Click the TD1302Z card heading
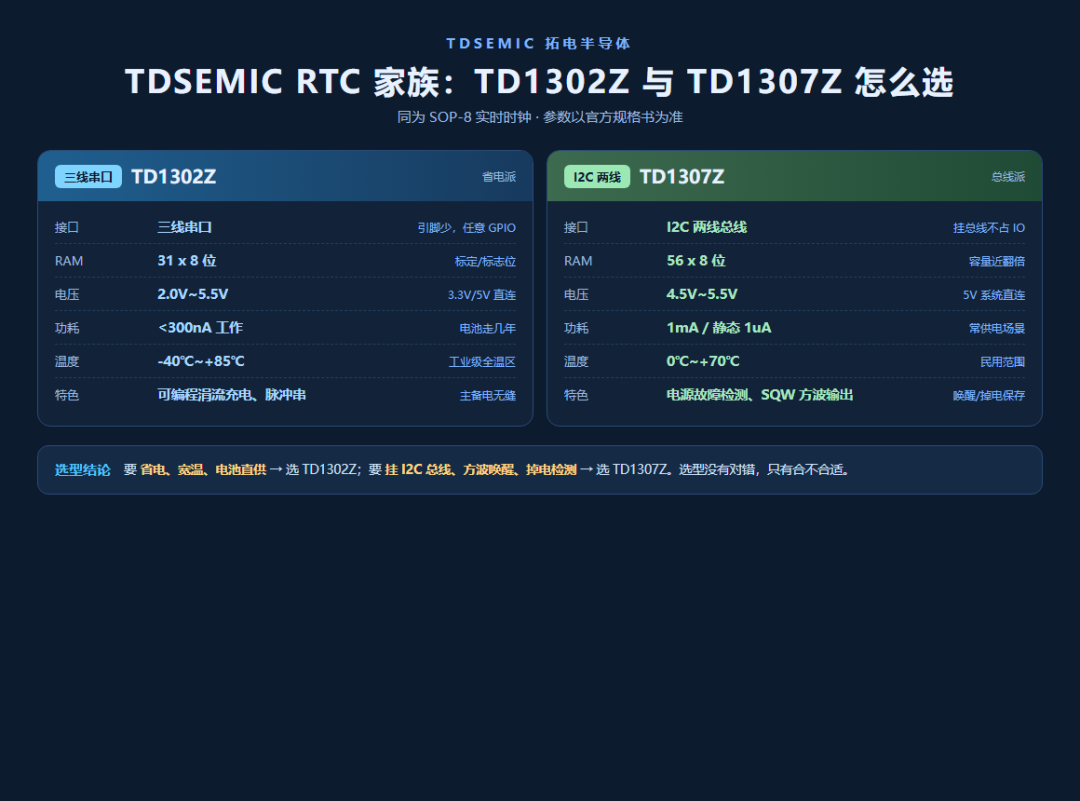Image resolution: width=1080 pixels, height=801 pixels. pyautogui.click(x=174, y=177)
